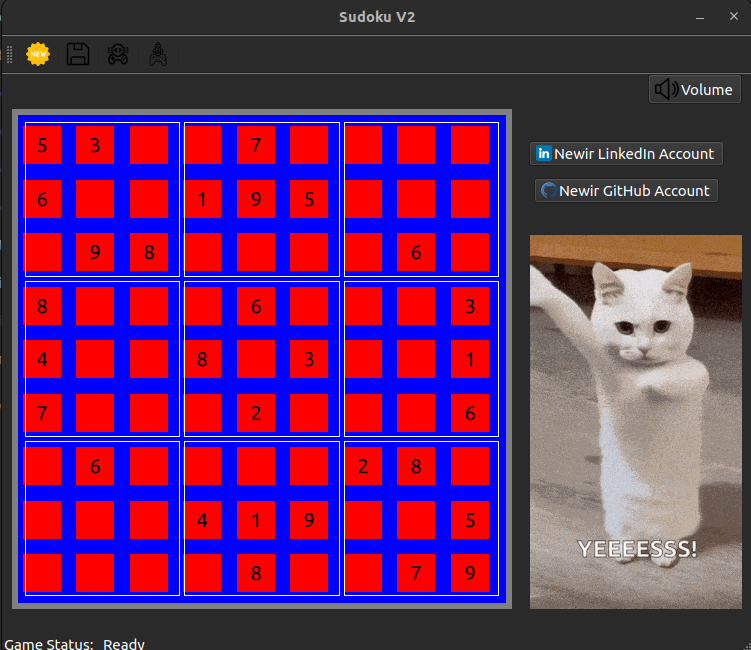
Task: Click the toolbar drag handle dots
Action: click(9, 54)
